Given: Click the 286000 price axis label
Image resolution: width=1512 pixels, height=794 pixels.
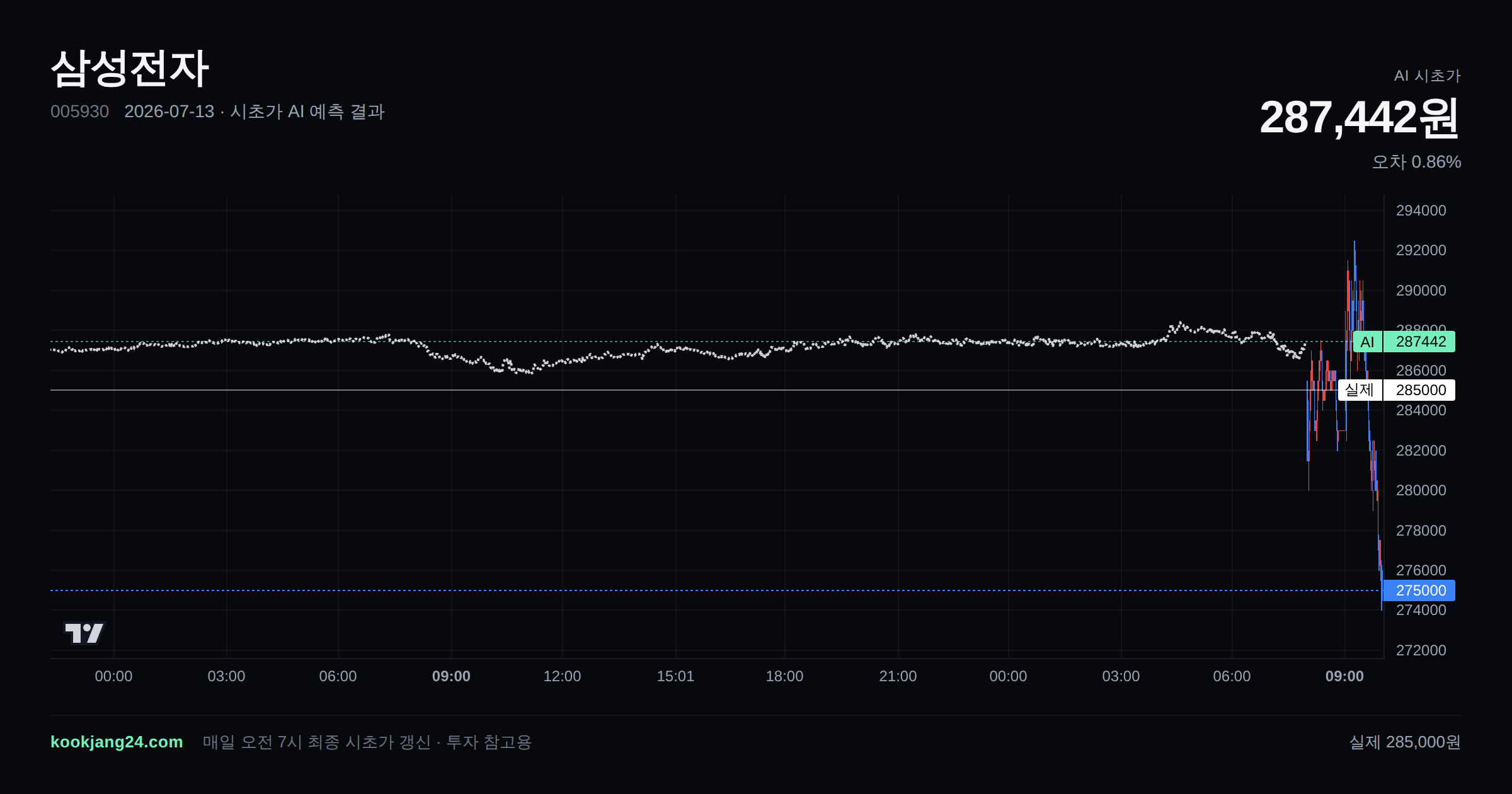Looking at the screenshot, I should tap(1421, 371).
